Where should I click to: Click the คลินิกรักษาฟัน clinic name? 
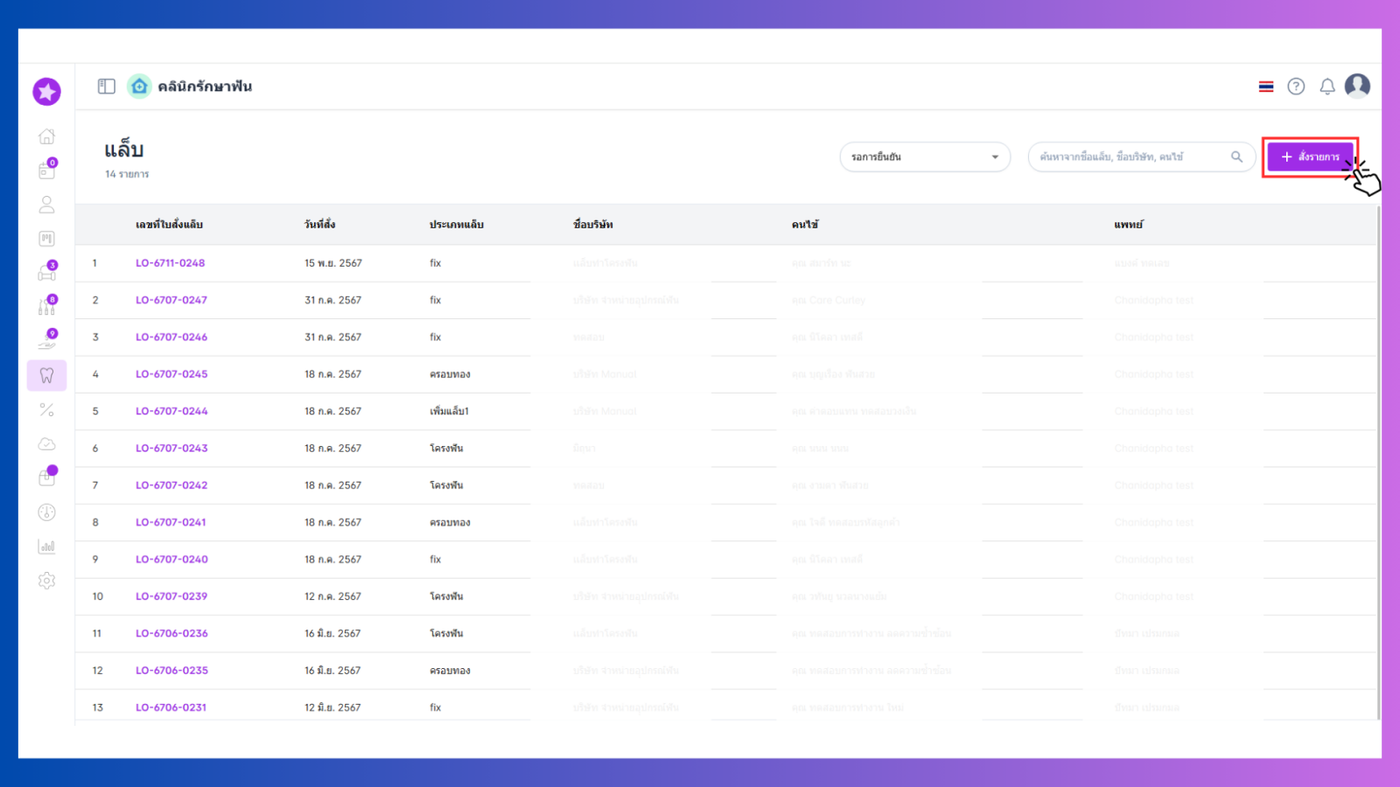tap(205, 87)
